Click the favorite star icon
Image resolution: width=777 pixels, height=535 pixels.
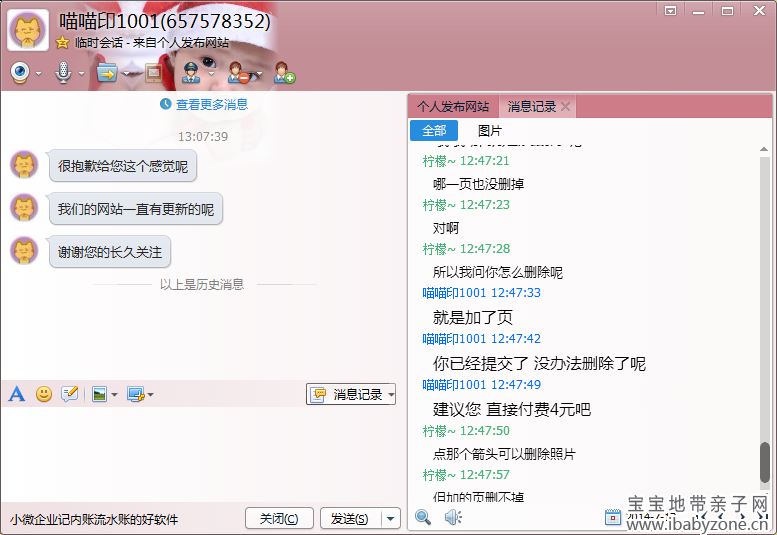[x=62, y=43]
